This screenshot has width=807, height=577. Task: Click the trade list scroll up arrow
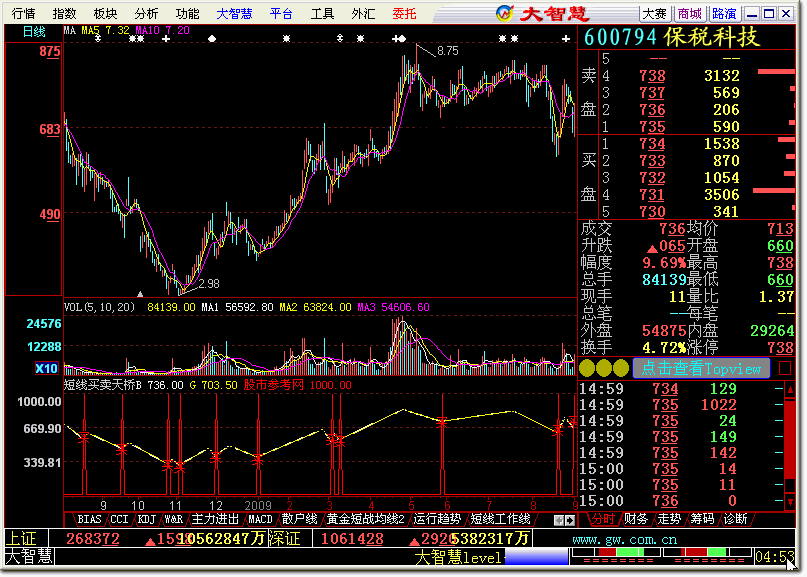click(790, 390)
